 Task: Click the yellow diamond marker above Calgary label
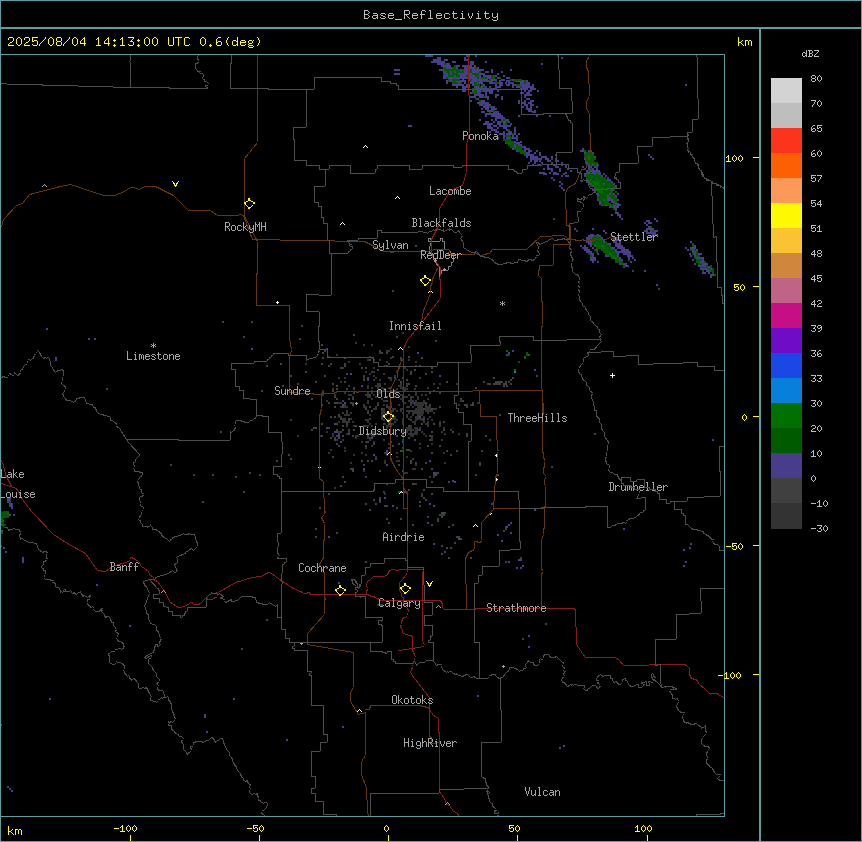point(405,589)
